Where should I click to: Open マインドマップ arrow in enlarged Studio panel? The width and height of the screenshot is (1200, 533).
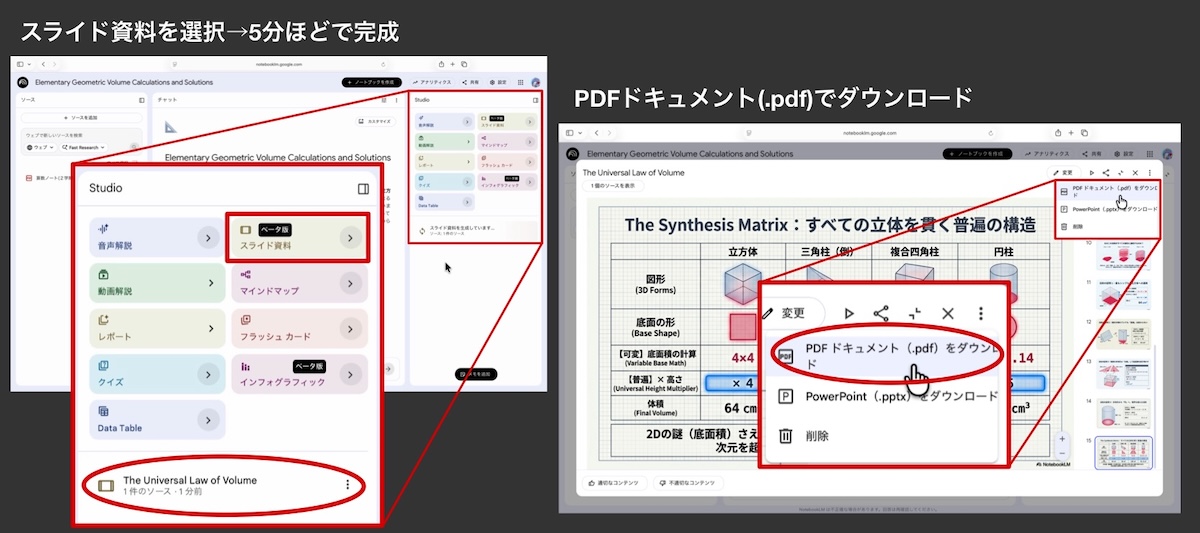[351, 283]
